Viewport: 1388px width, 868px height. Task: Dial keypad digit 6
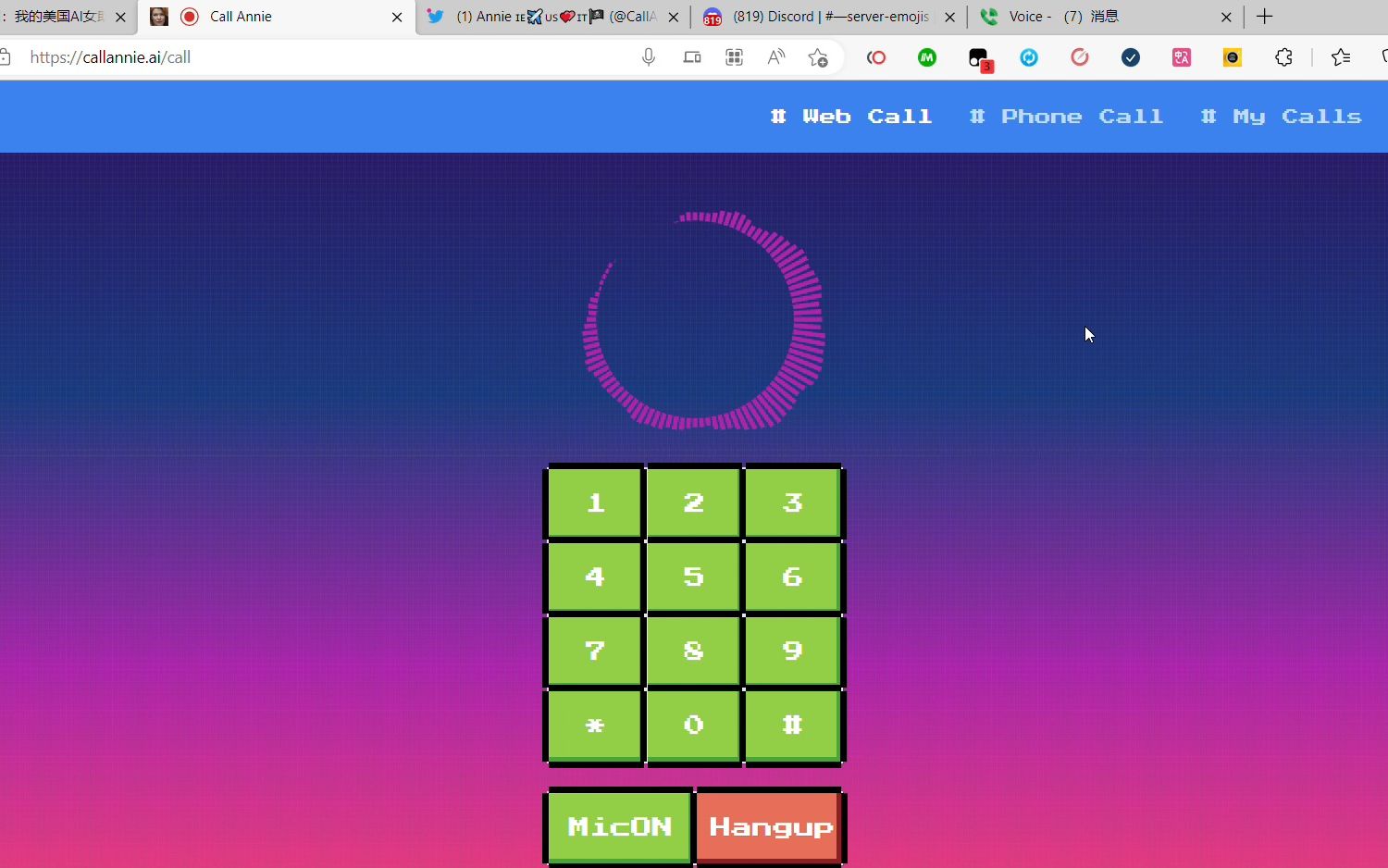(792, 577)
